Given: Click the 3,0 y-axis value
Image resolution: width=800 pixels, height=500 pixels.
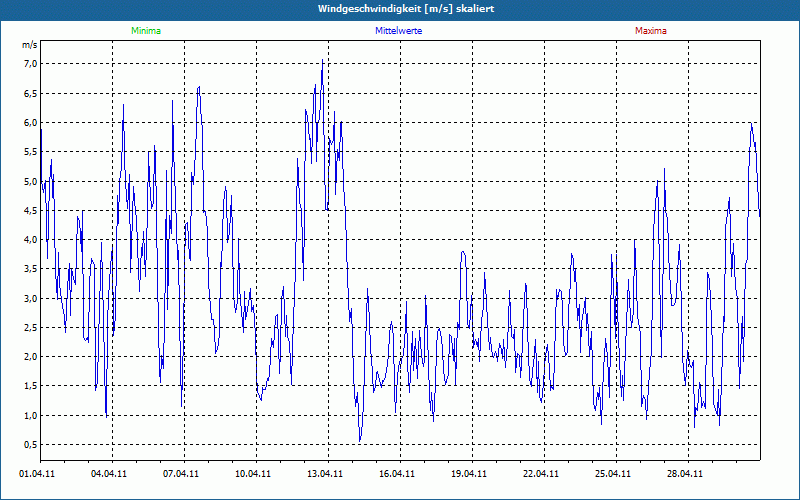Looking at the screenshot, I should click(31, 298).
